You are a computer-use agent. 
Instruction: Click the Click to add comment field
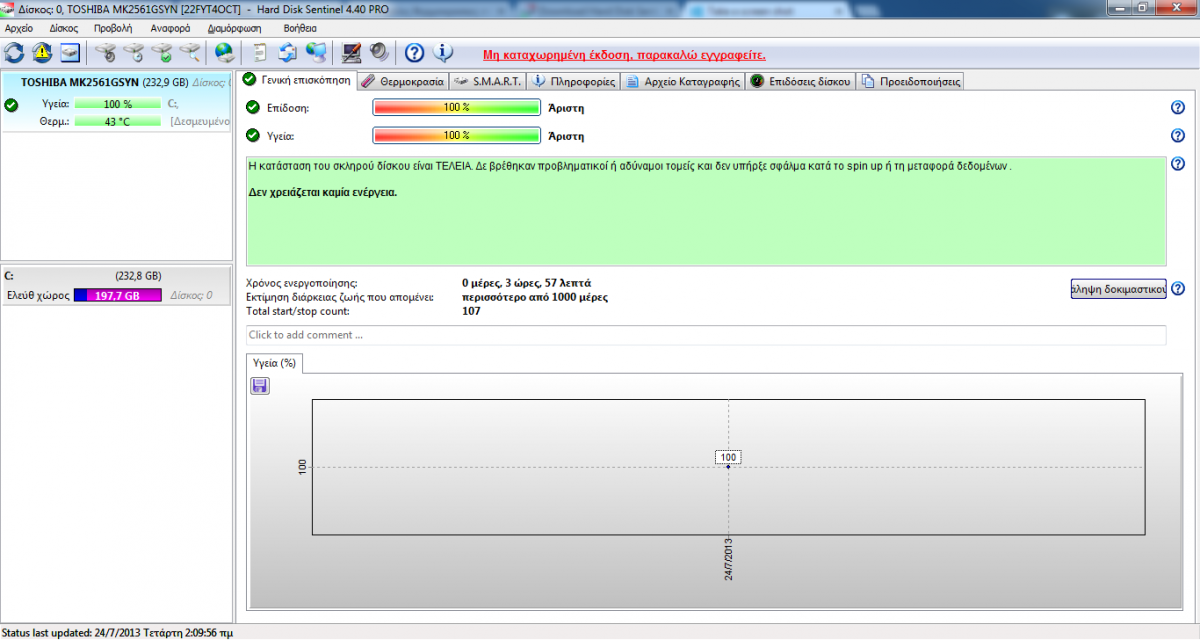click(706, 335)
